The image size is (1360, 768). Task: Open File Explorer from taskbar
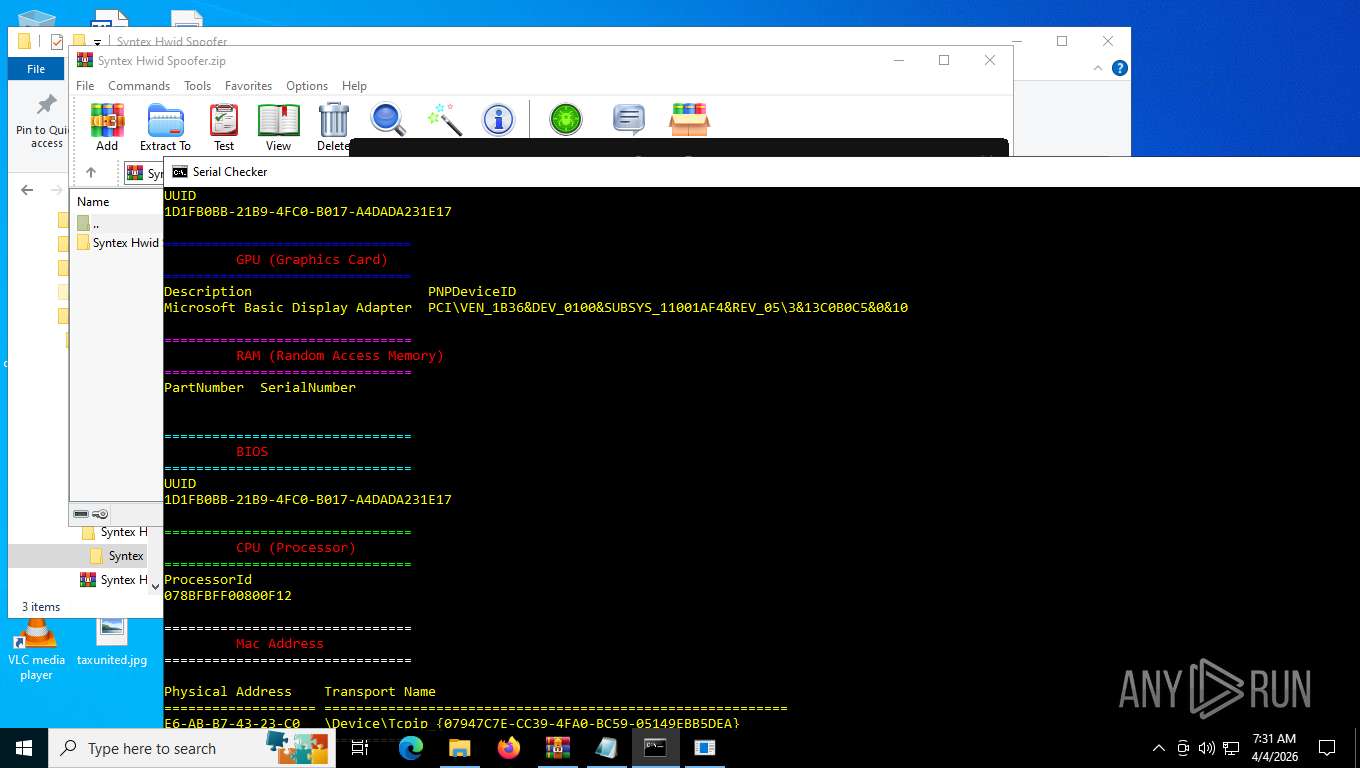pyautogui.click(x=459, y=748)
